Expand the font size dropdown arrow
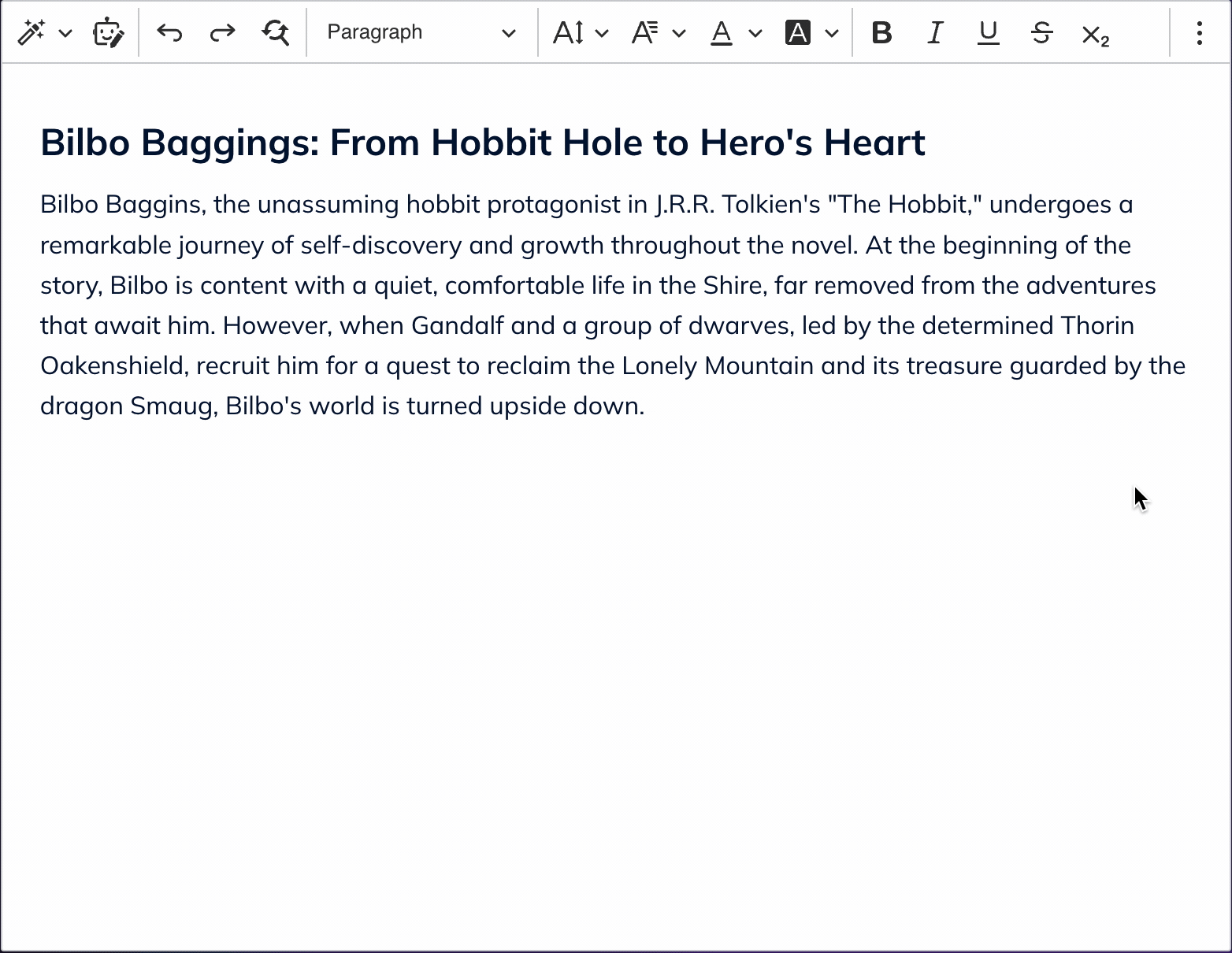This screenshot has width=1232, height=953. 603,33
